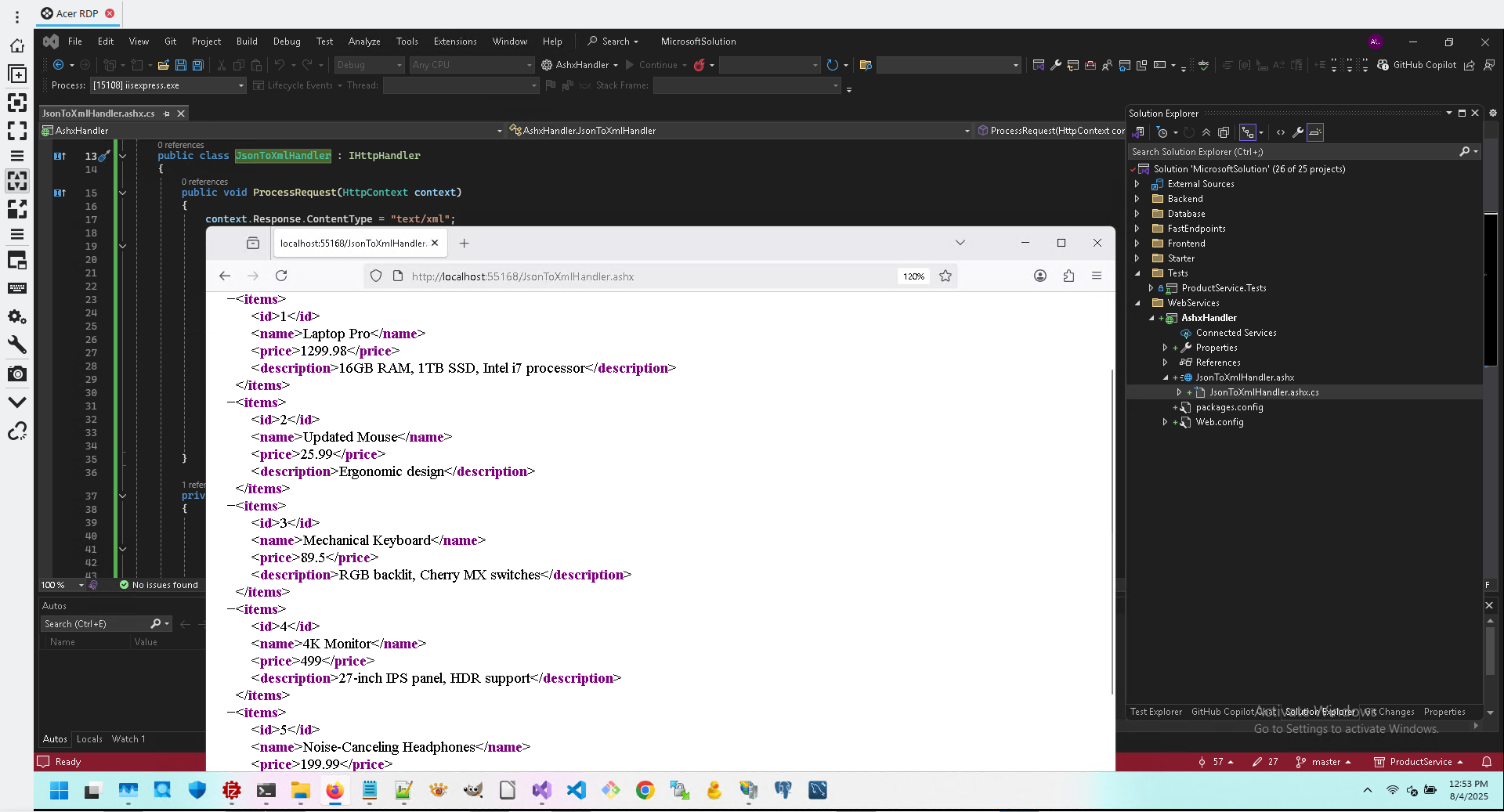Image resolution: width=1504 pixels, height=812 pixels.
Task: Toggle pin on JsonToXmlHandler.ashx.cs tab
Action: point(166,114)
